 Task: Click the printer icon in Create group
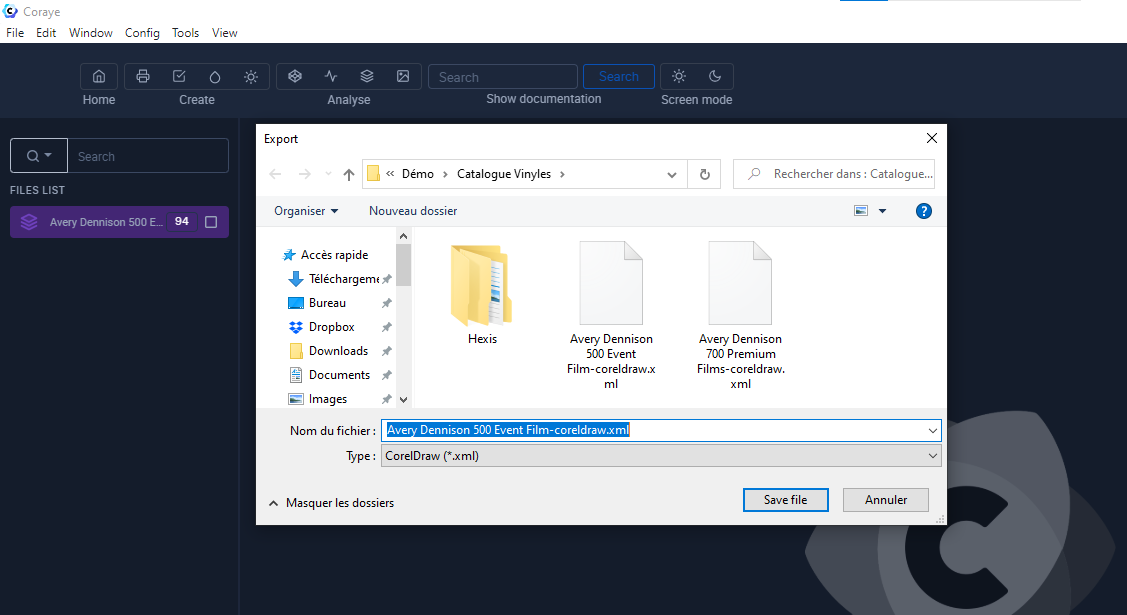(143, 76)
